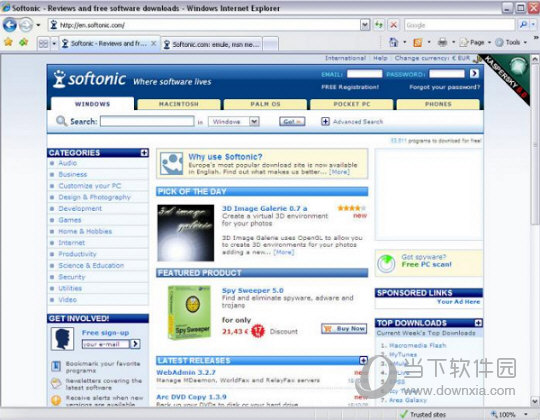Open the Security category
The image size is (540, 420).
[x=72, y=277]
